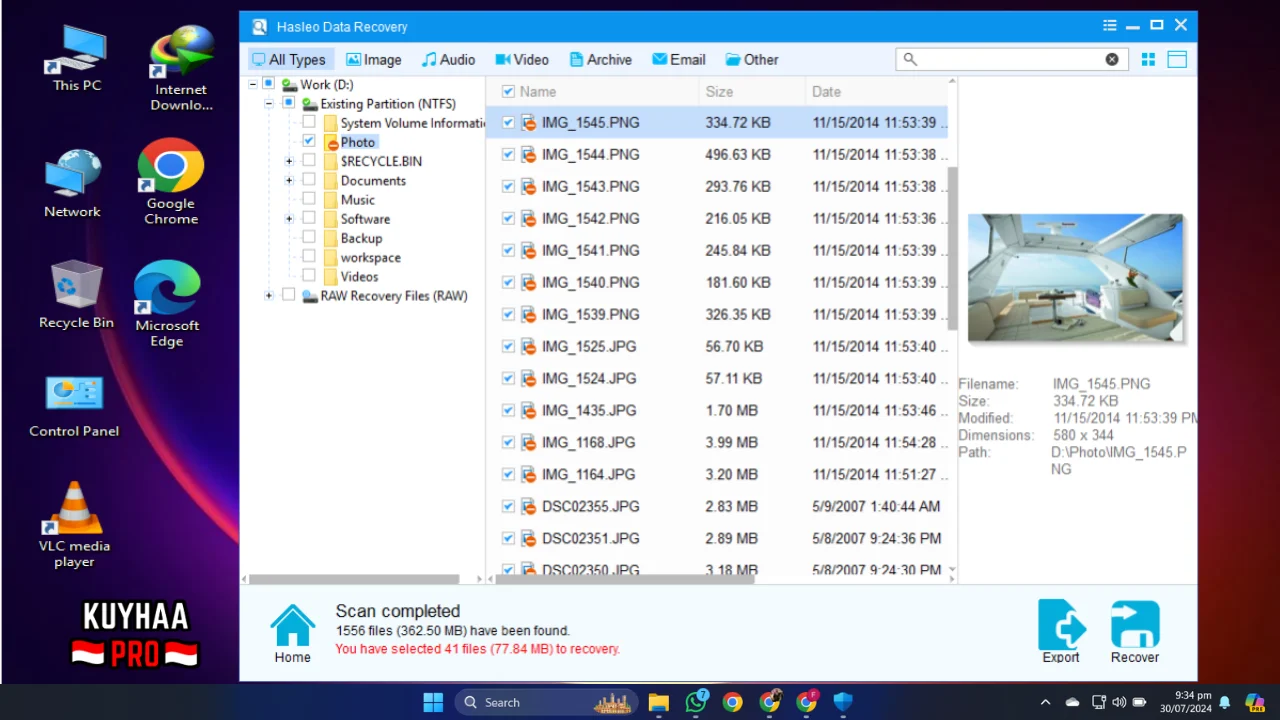Screen dimensions: 1280x720
Task: Check the Music folder checkbox
Action: [x=309, y=199]
